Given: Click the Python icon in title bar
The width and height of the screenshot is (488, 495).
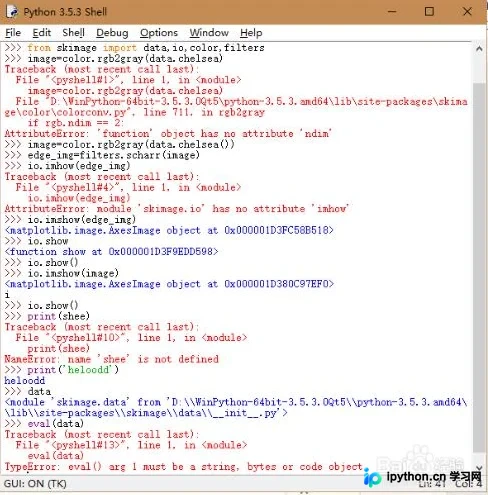Looking at the screenshot, I should [12, 12].
